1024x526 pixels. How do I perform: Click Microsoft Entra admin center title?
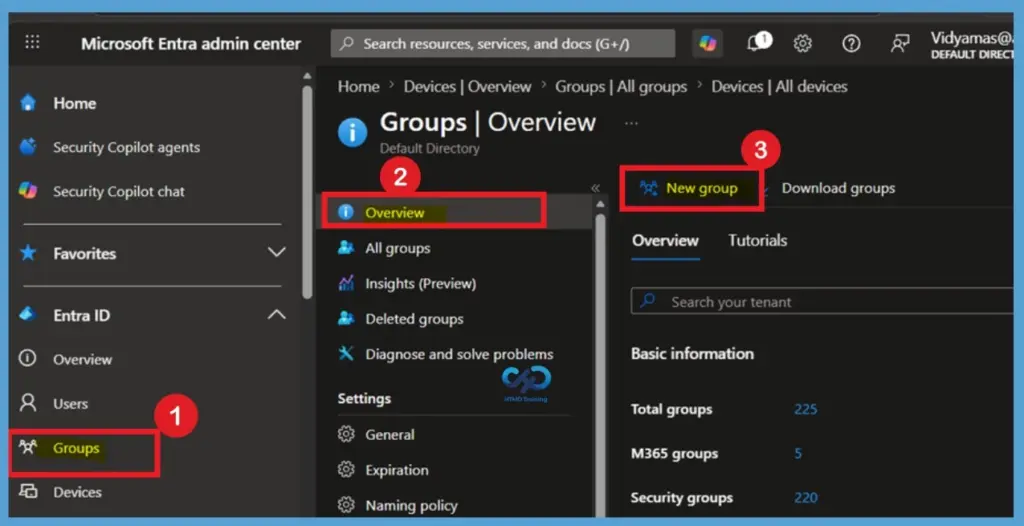[x=191, y=44]
